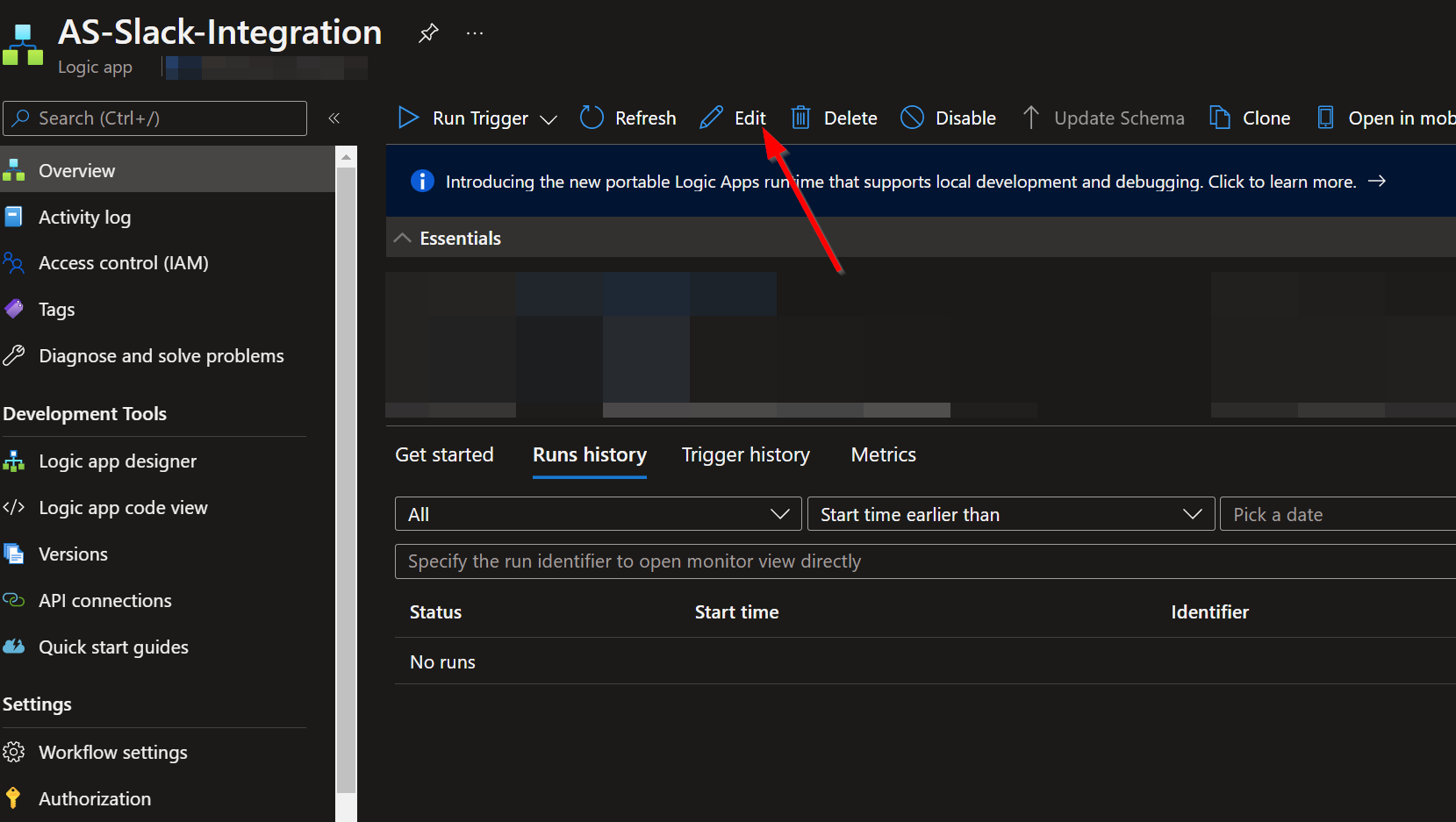Click the sidebar scrollbar up arrow
This screenshot has height=822, width=1456.
click(x=346, y=157)
